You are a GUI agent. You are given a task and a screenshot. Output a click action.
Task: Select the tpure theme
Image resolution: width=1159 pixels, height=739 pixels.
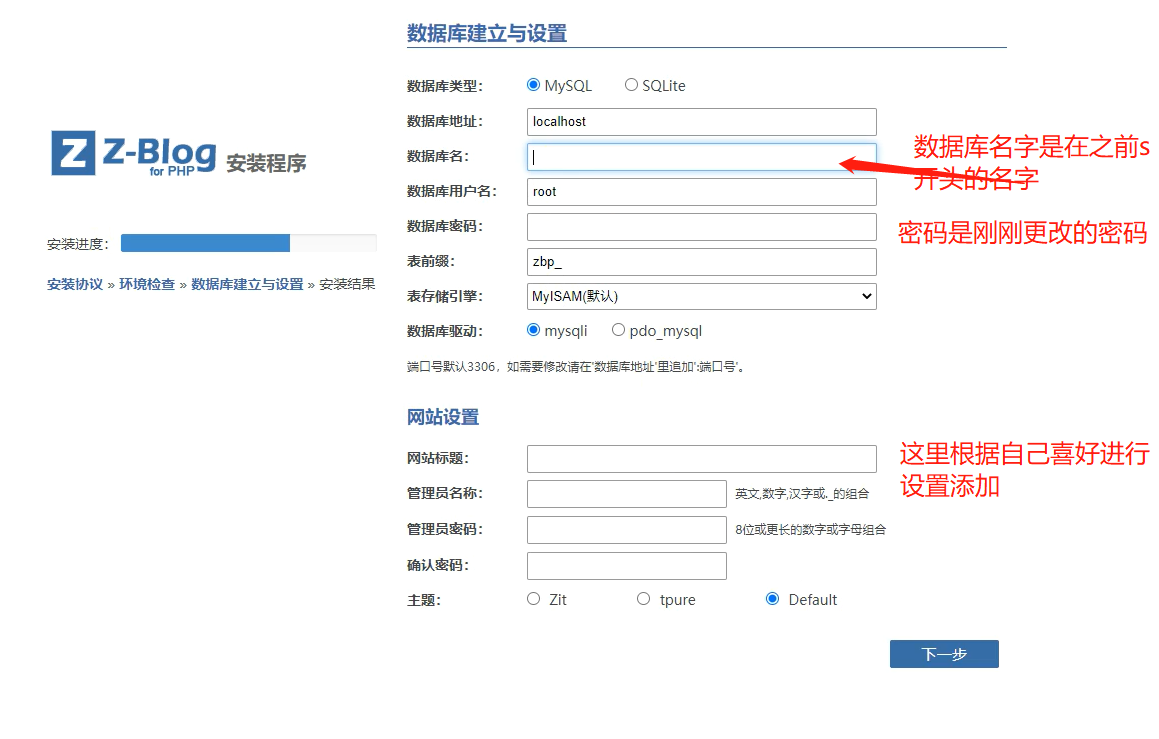click(643, 598)
